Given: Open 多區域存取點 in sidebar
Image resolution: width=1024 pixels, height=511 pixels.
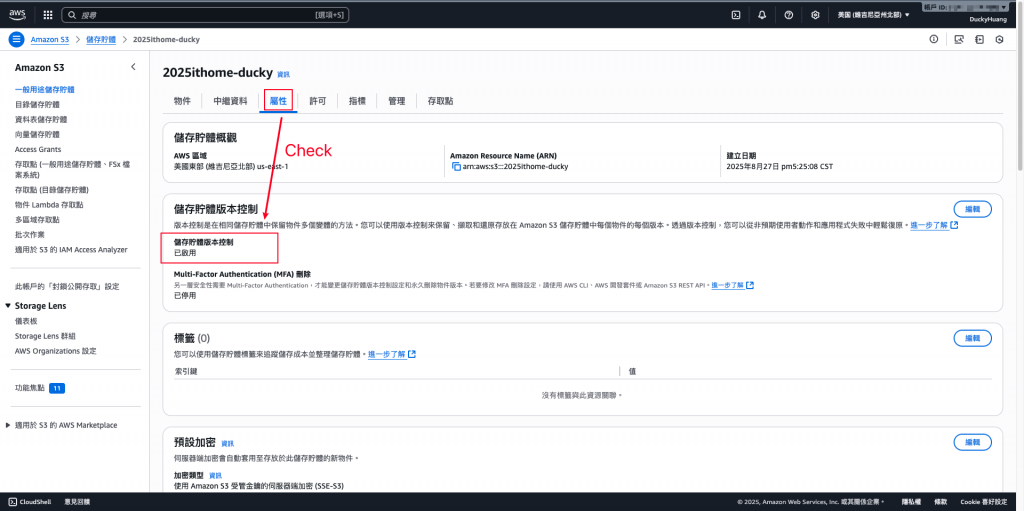Looking at the screenshot, I should (x=37, y=220).
